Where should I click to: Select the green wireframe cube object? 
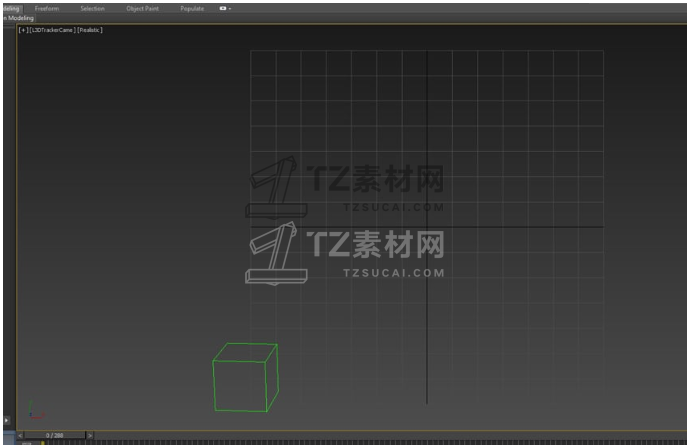pos(245,377)
